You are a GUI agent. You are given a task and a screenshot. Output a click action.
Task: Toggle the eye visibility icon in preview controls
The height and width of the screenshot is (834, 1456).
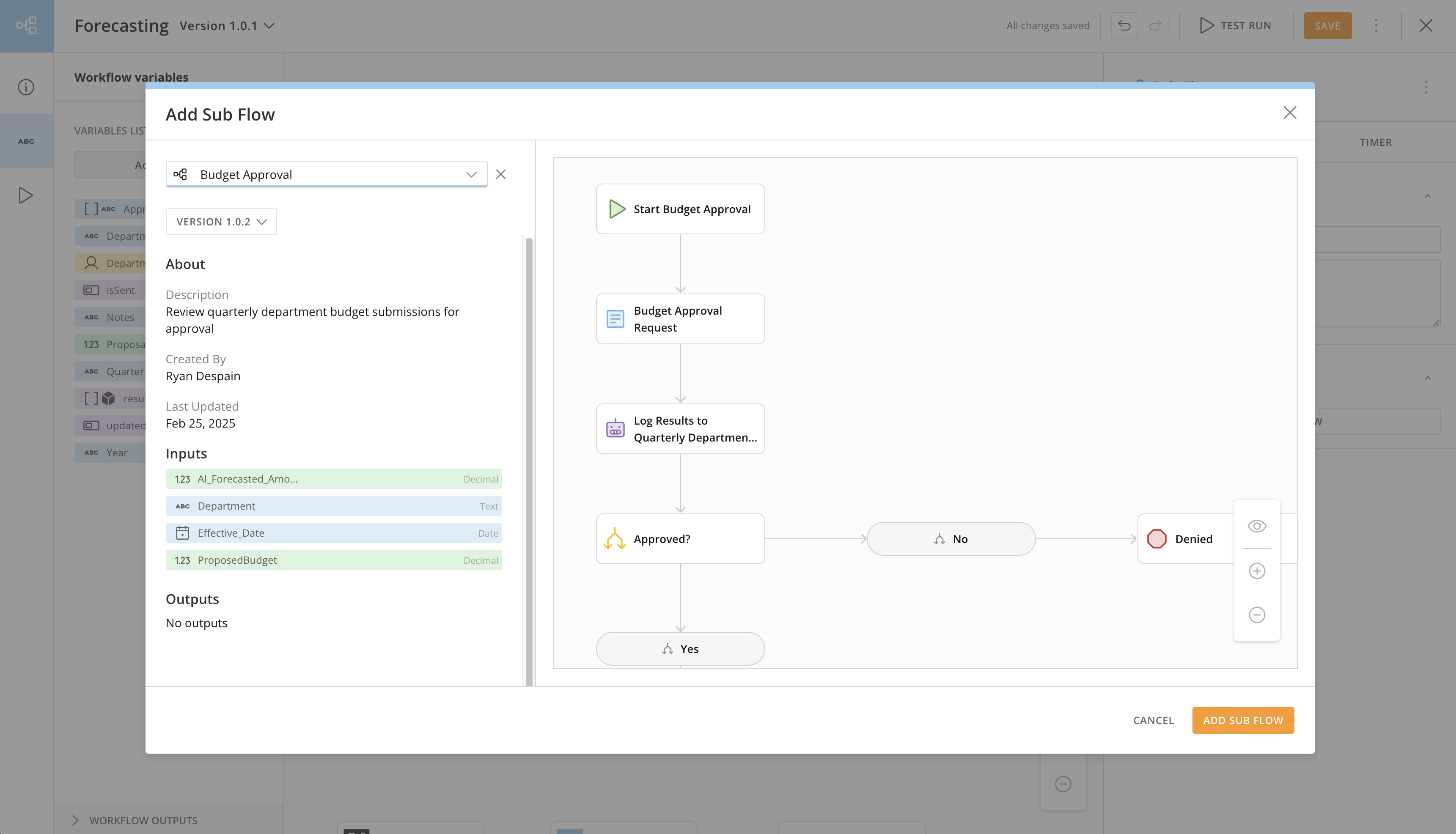[1257, 526]
